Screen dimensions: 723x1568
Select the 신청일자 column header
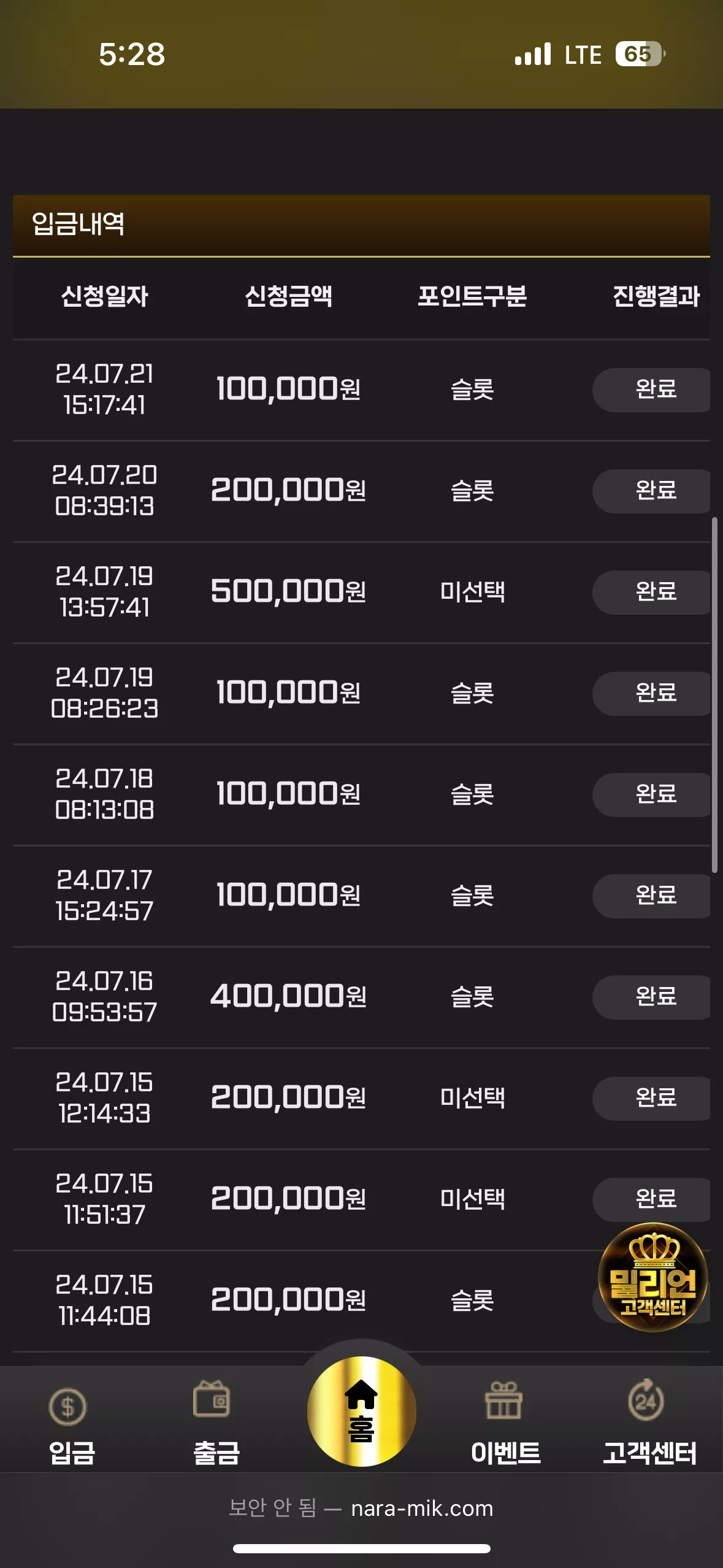[x=105, y=296]
